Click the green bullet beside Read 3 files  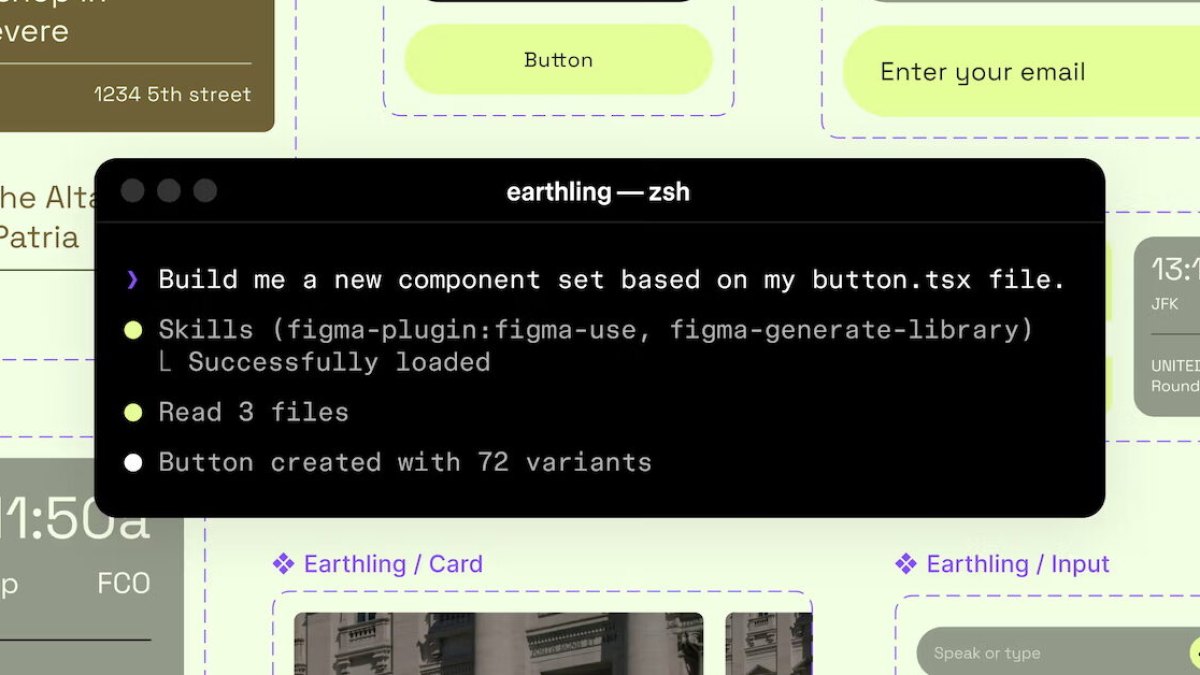click(133, 412)
